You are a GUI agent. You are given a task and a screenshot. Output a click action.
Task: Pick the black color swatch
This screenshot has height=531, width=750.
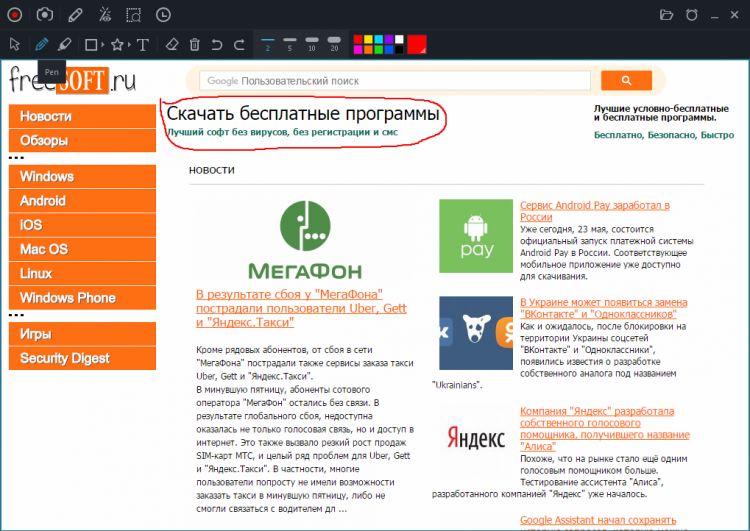tap(399, 49)
